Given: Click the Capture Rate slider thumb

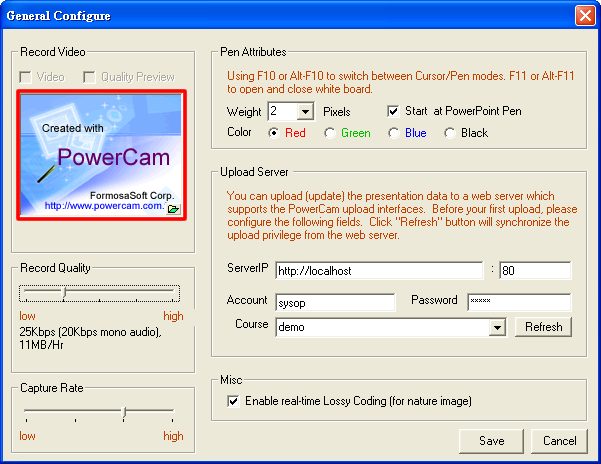Looking at the screenshot, I should click(x=123, y=413).
